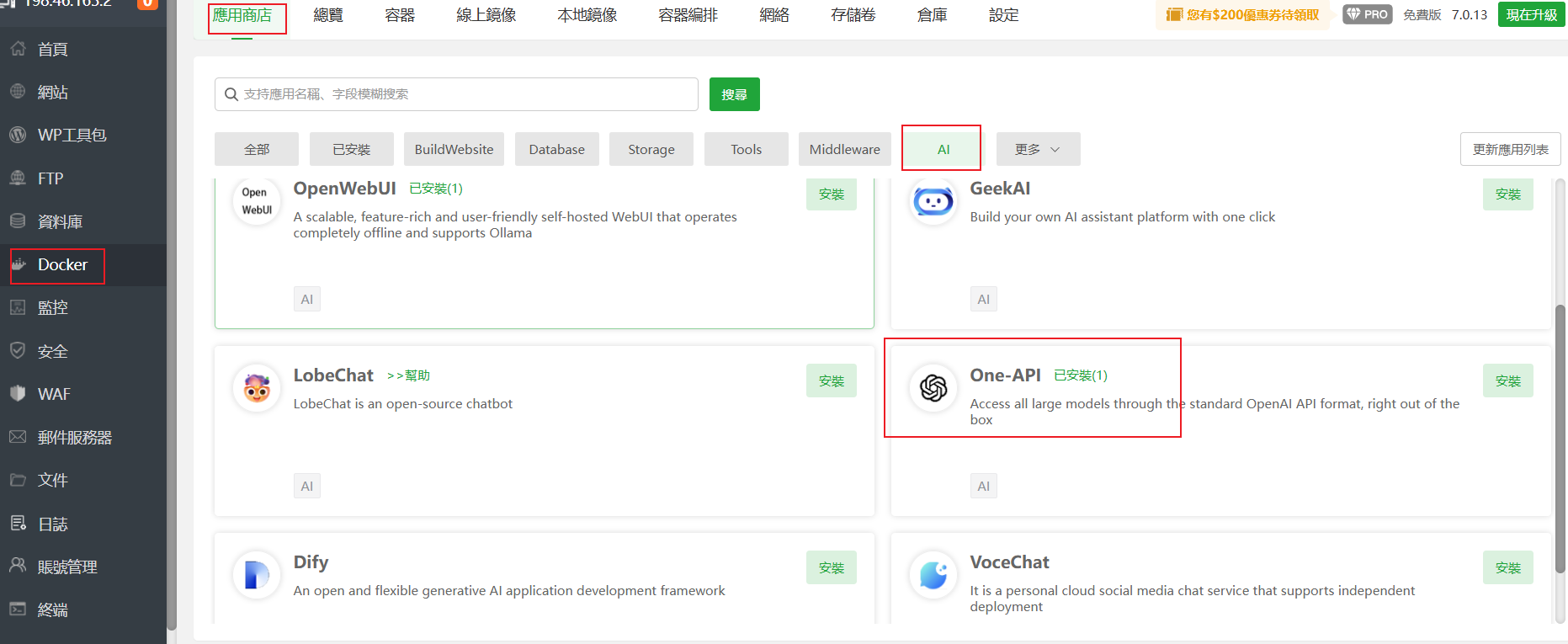Image resolution: width=1568 pixels, height=644 pixels.
Task: Switch to the 容器編排 tab
Action: pos(688,15)
